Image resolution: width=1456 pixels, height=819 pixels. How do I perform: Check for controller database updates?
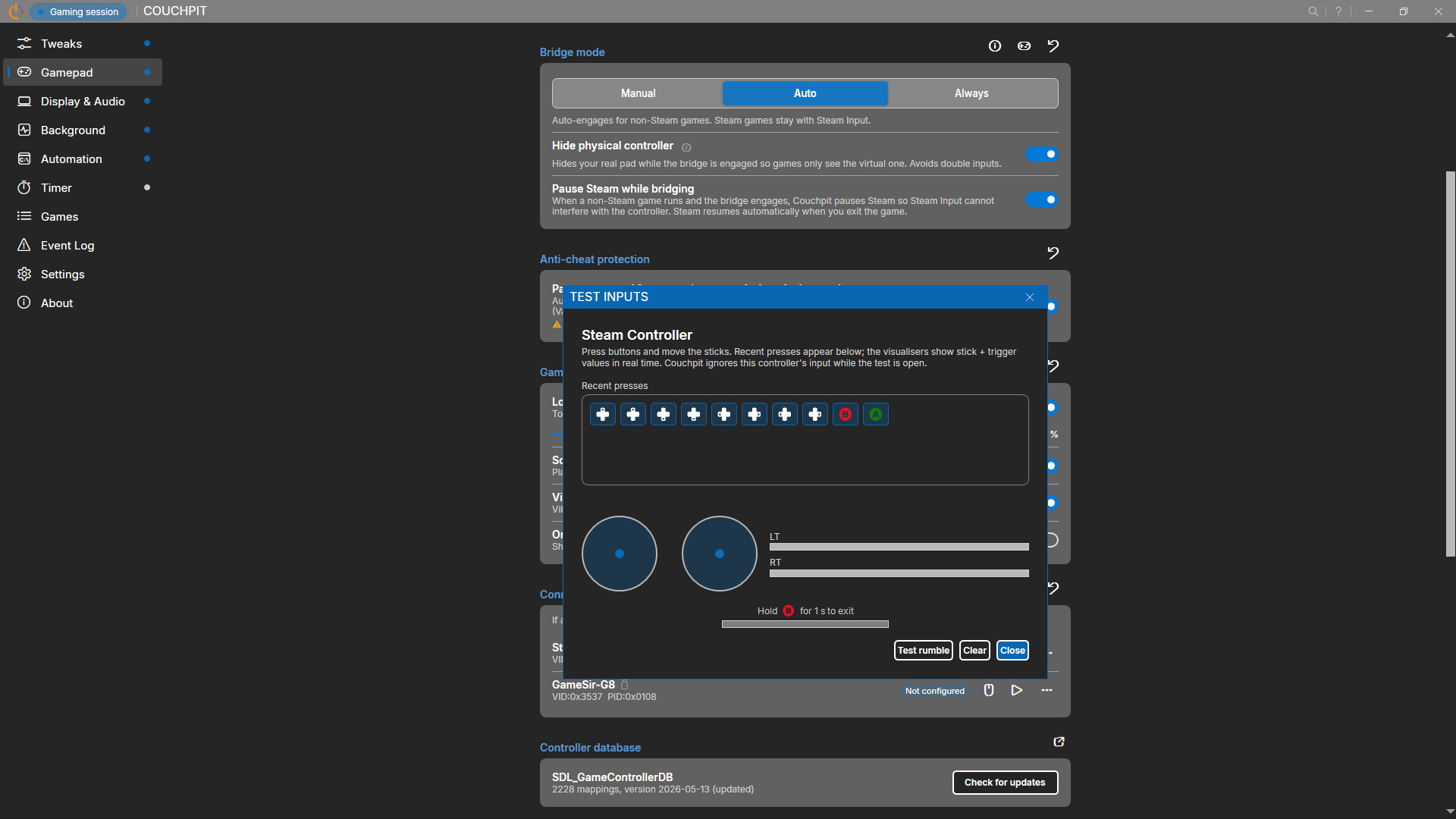[1005, 783]
